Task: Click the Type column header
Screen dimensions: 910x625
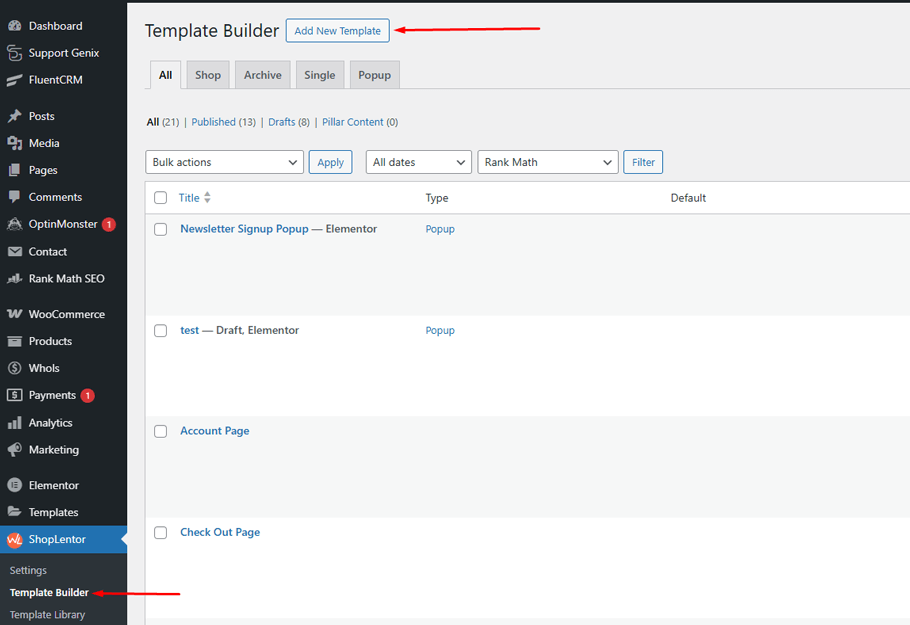Action: [x=437, y=198]
